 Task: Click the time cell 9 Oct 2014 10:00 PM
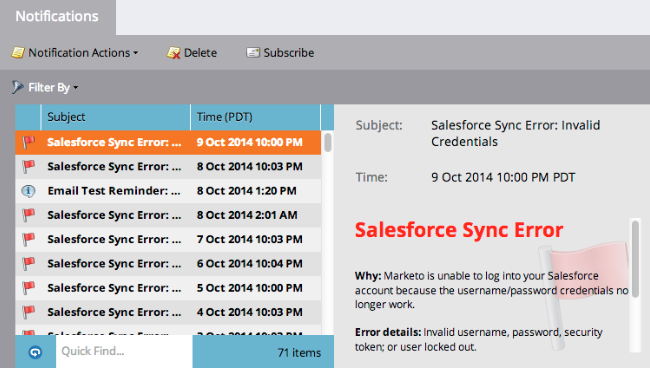[250, 142]
